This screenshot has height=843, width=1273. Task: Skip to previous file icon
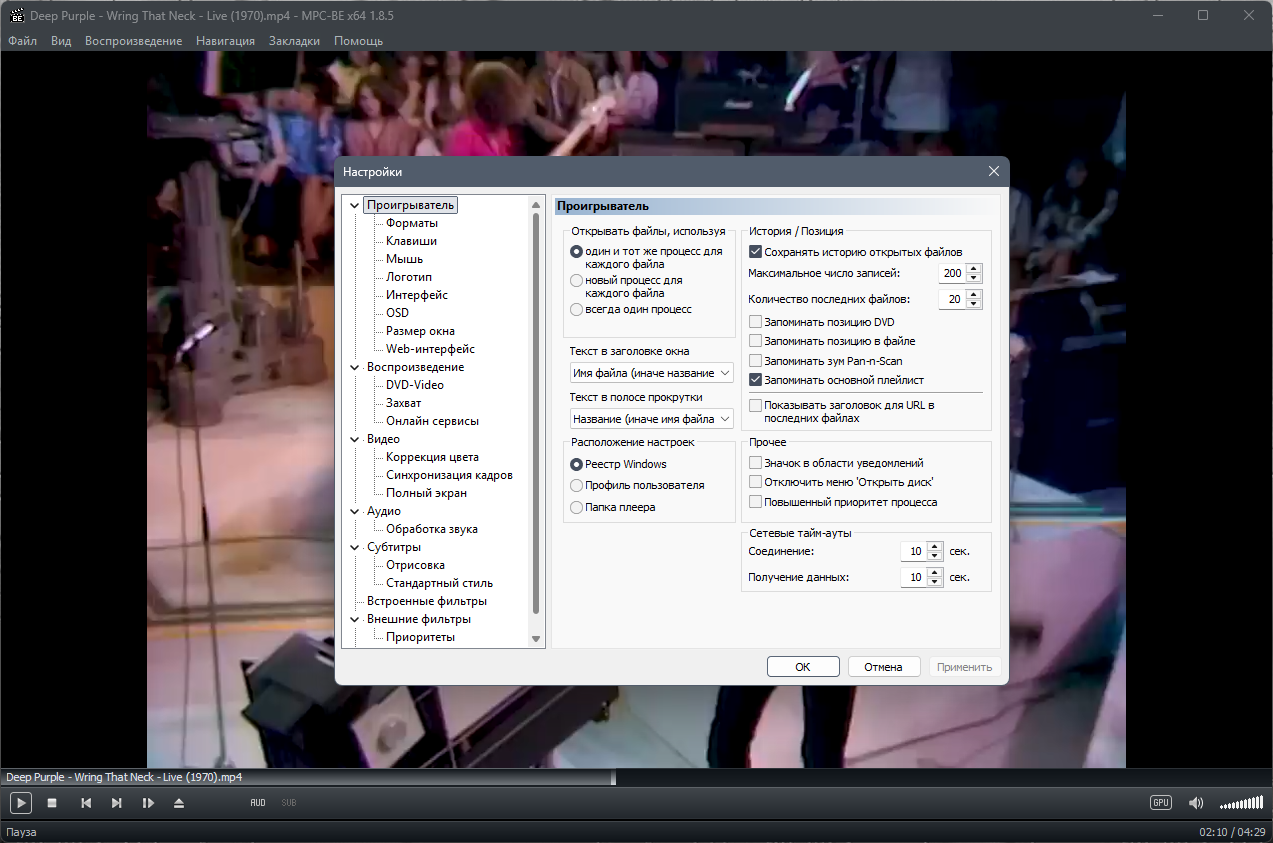coord(86,803)
